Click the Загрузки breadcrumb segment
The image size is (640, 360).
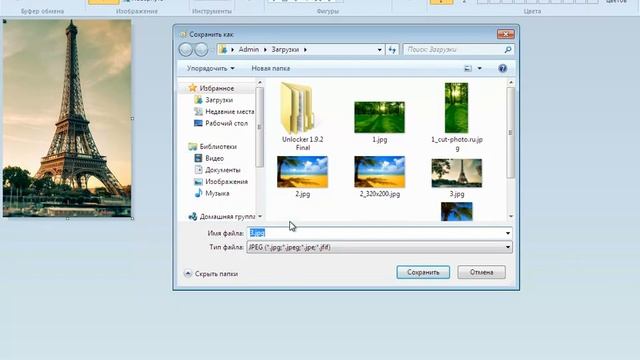[285, 49]
